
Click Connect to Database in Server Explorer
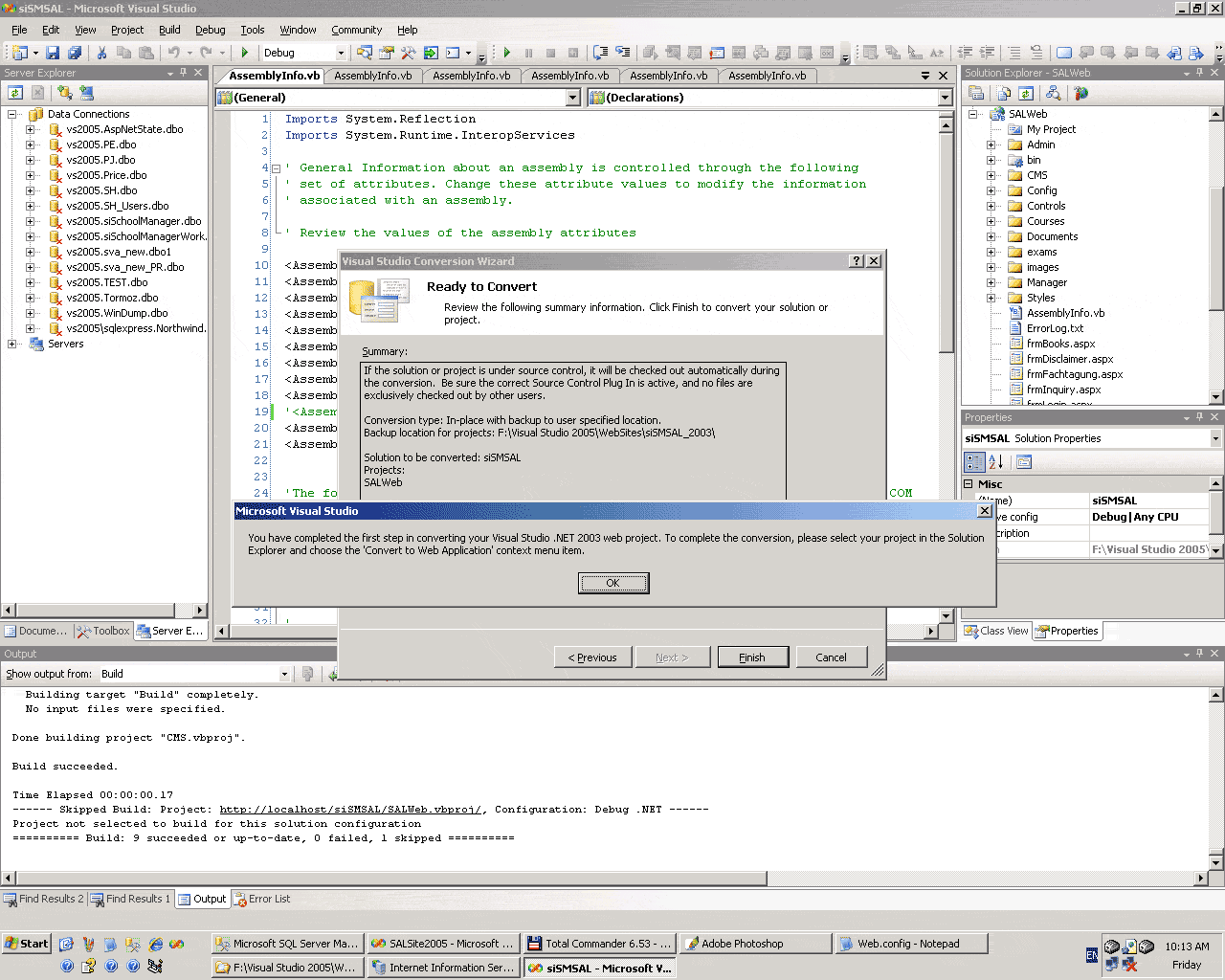tap(65, 93)
